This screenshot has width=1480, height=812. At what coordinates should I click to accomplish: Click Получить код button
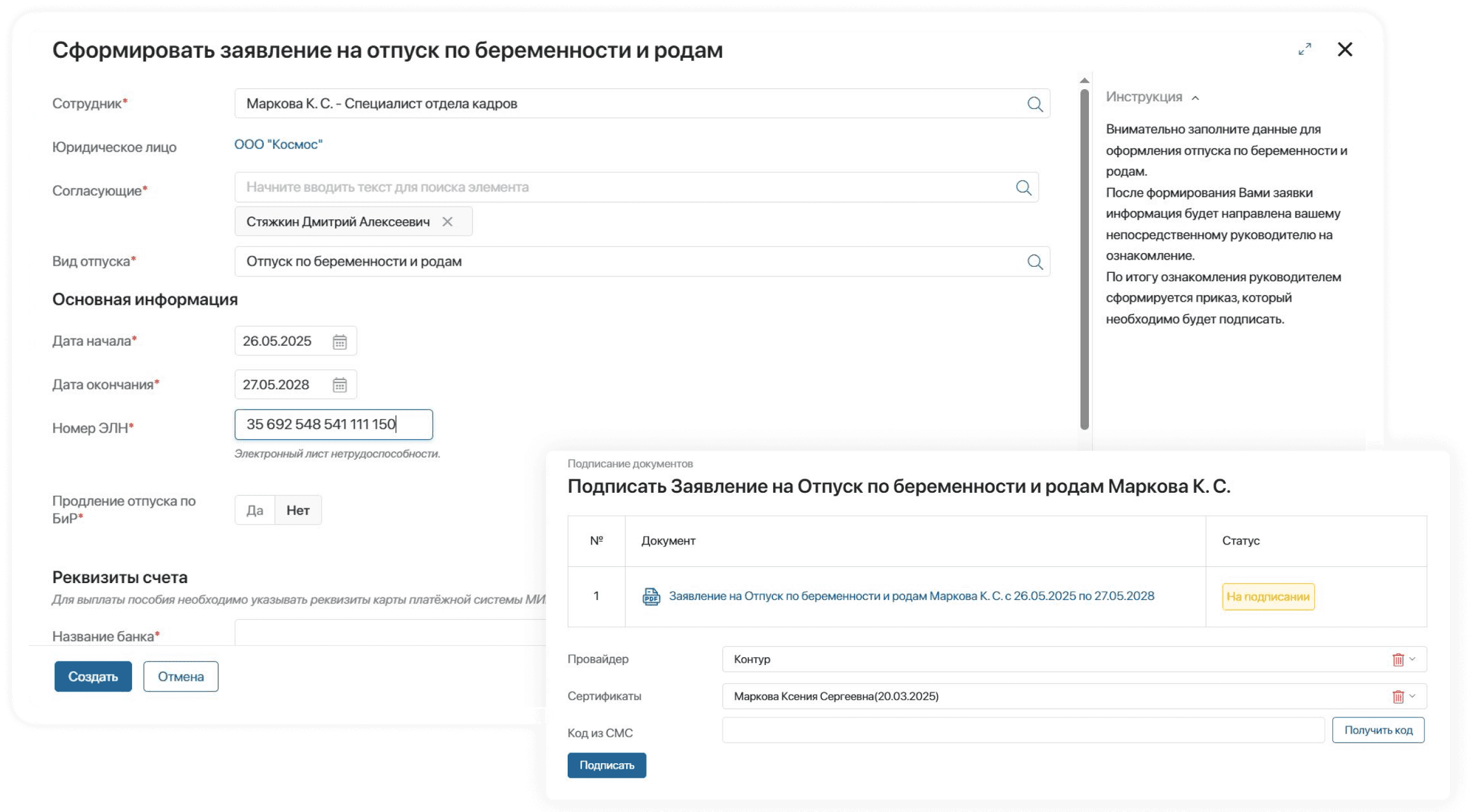click(1378, 730)
